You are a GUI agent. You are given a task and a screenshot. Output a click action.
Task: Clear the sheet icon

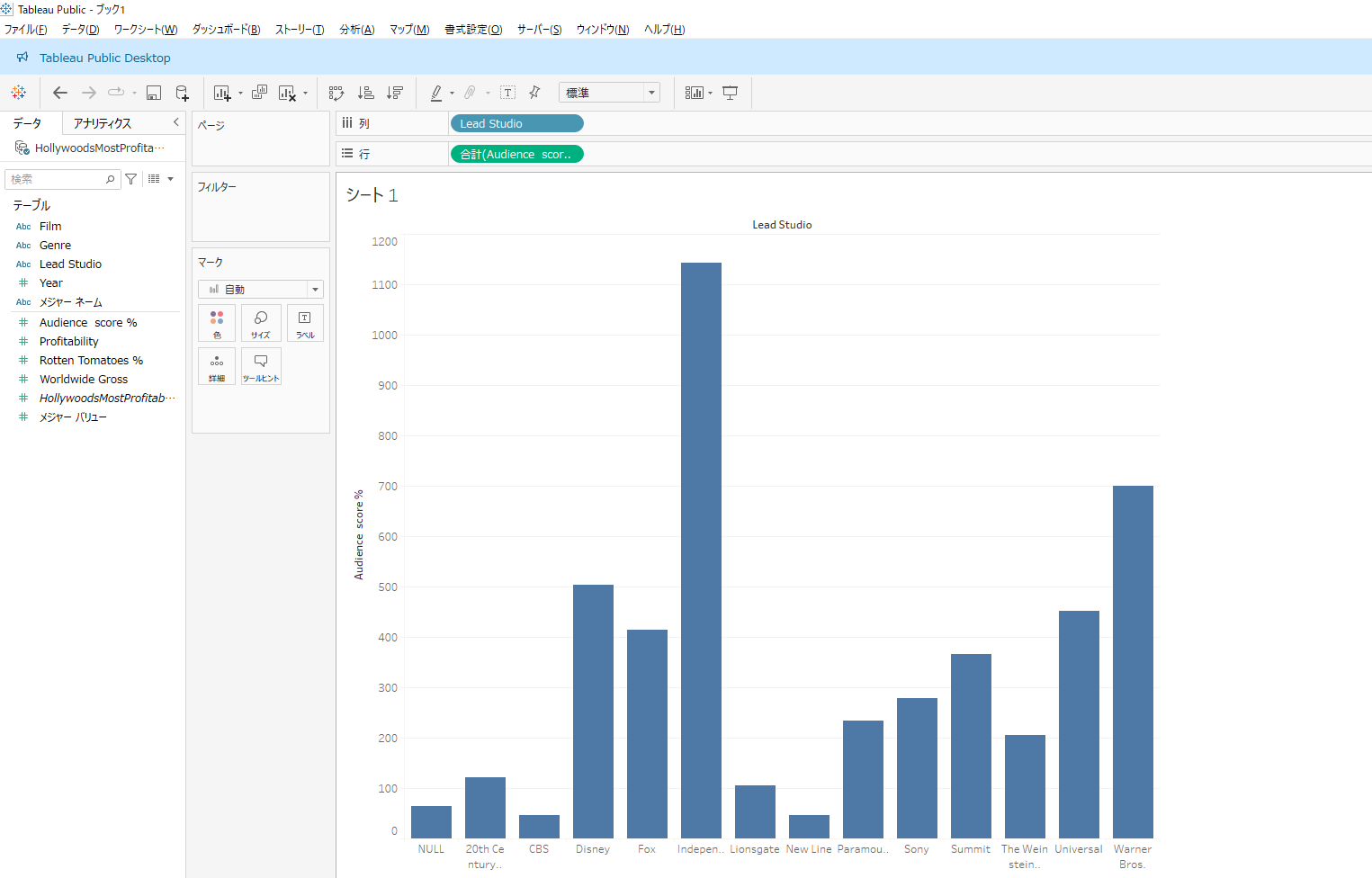coord(288,93)
